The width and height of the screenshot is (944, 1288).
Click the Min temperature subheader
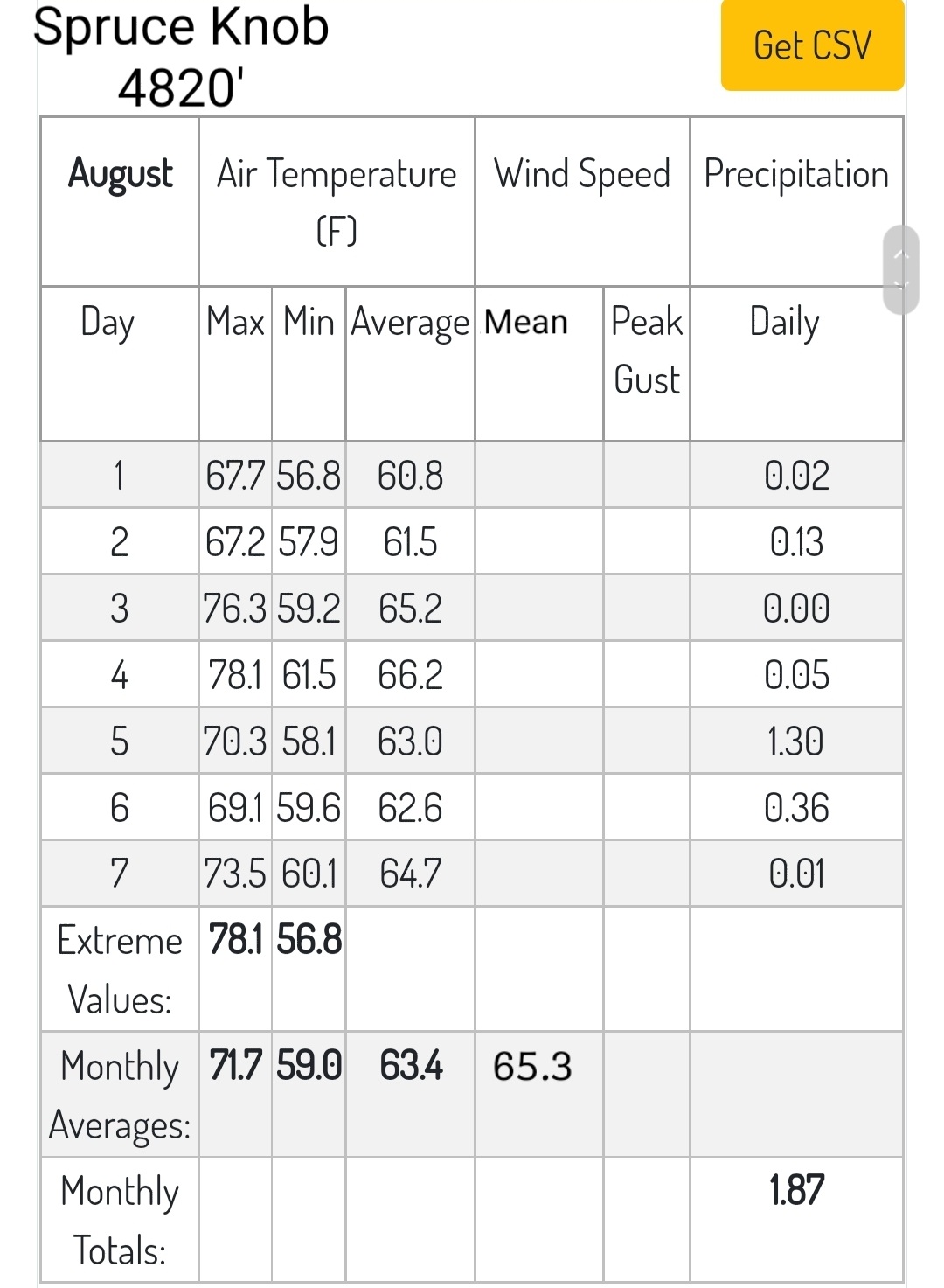click(x=309, y=322)
